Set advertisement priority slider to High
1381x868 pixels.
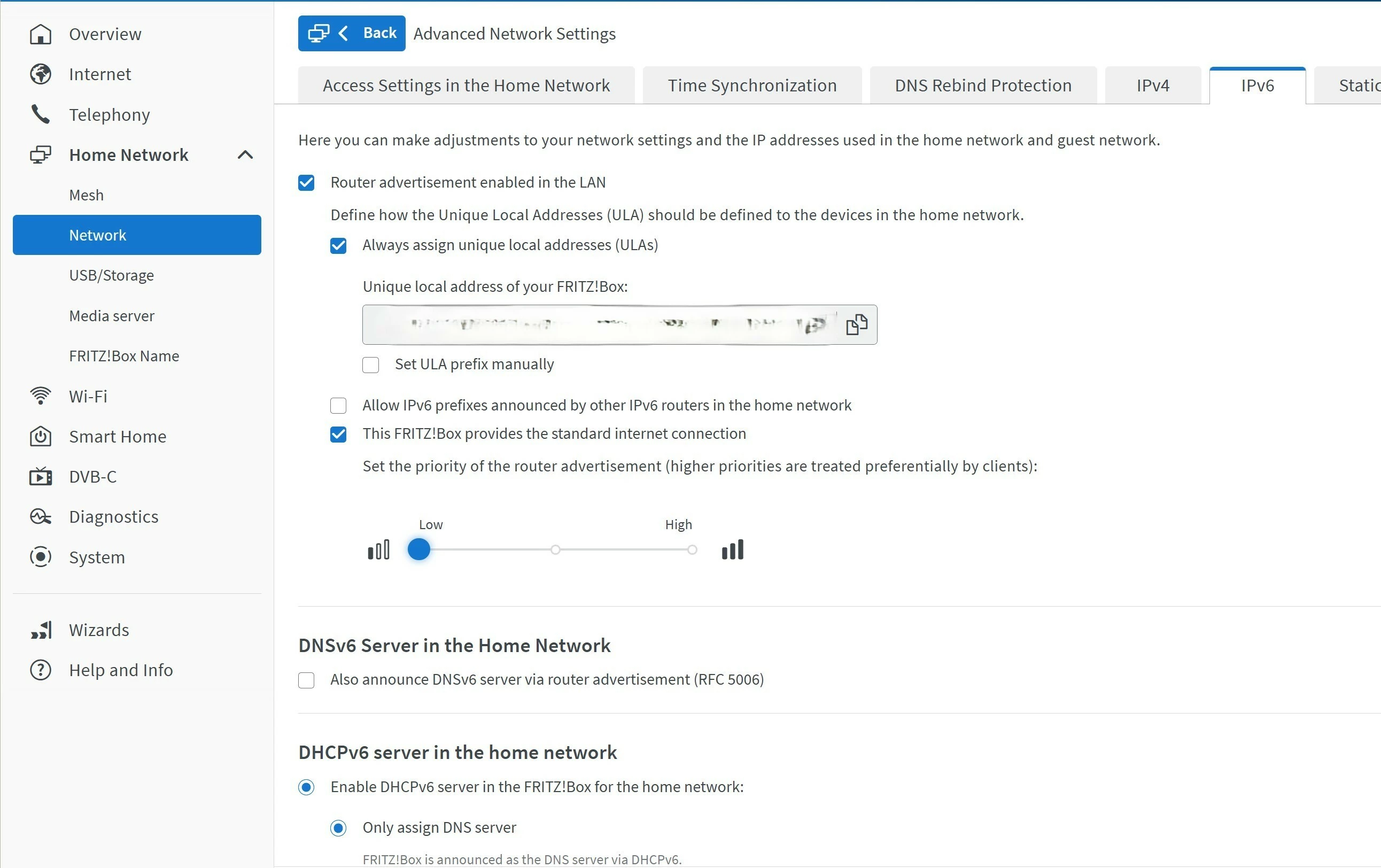pos(692,549)
